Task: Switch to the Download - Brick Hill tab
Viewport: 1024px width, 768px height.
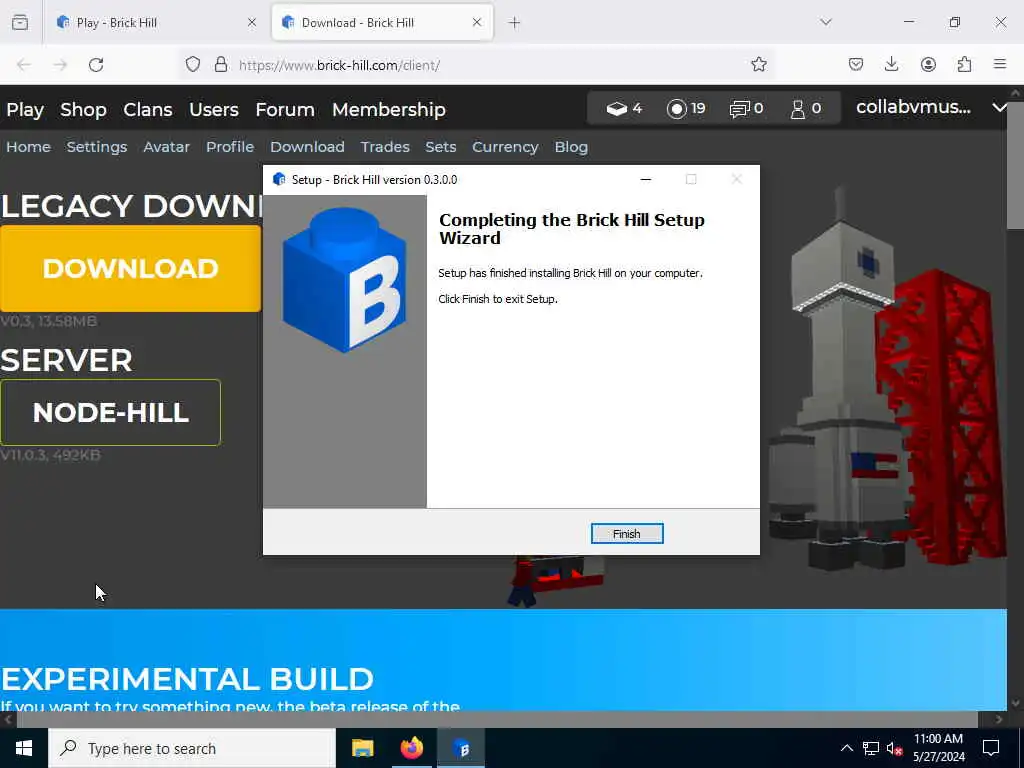Action: click(382, 22)
